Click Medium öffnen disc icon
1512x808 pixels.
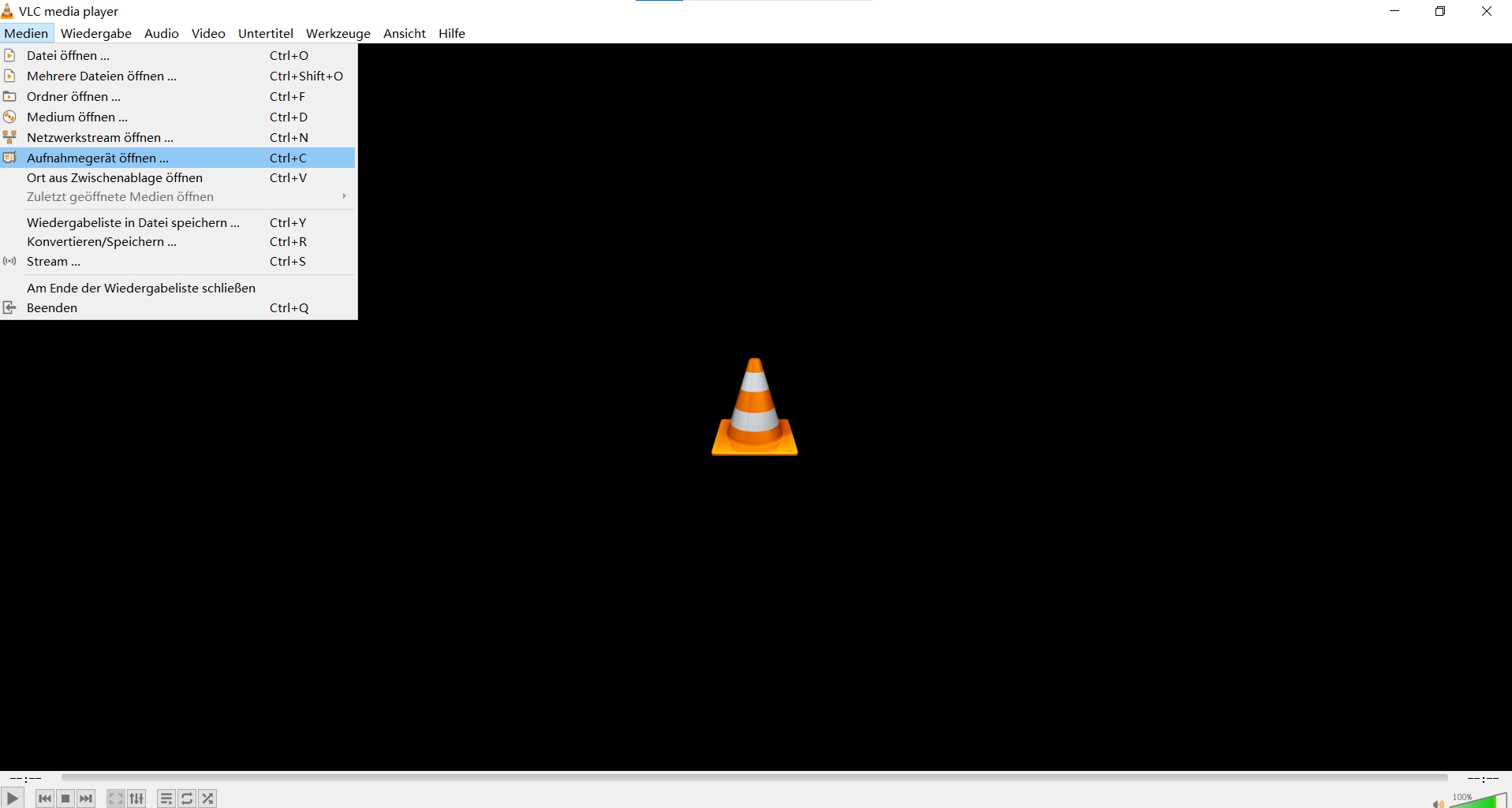[9, 117]
